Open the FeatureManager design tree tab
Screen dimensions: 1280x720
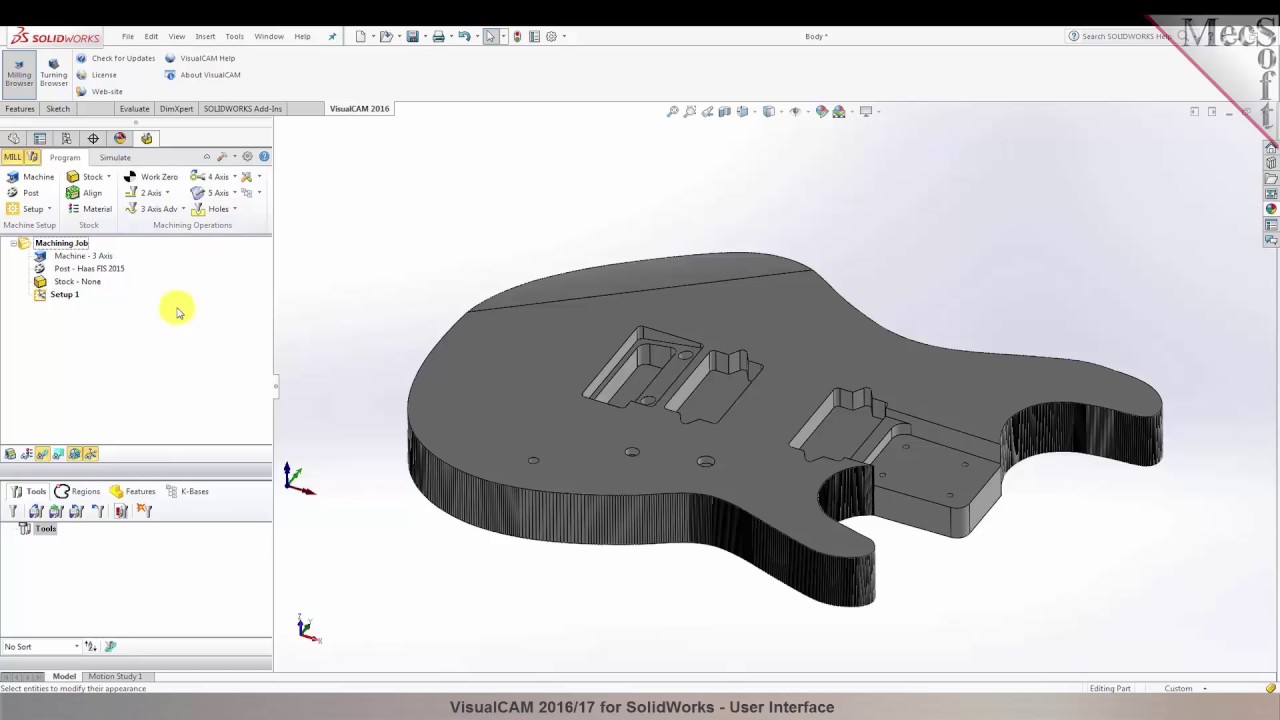pos(13,138)
